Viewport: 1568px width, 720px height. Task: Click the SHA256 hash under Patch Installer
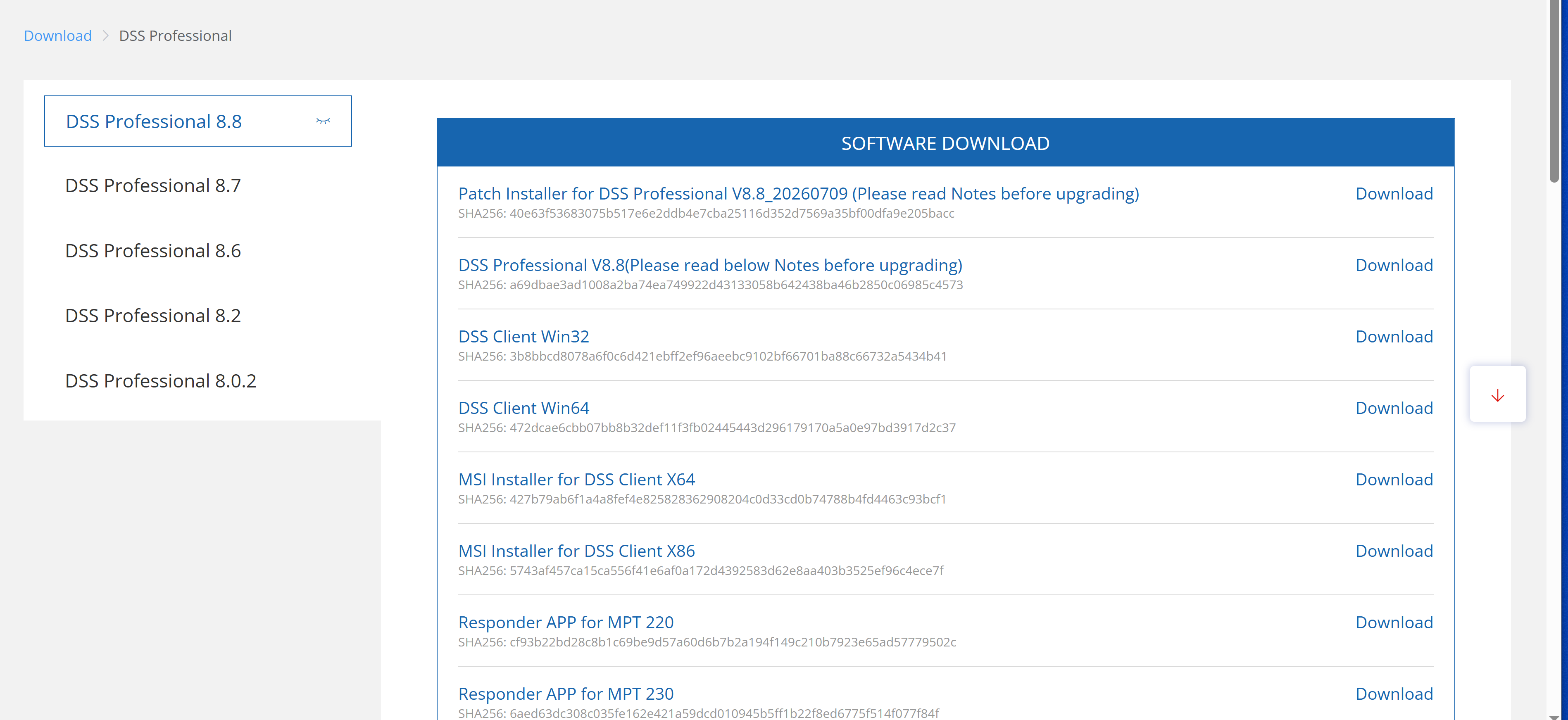[706, 214]
